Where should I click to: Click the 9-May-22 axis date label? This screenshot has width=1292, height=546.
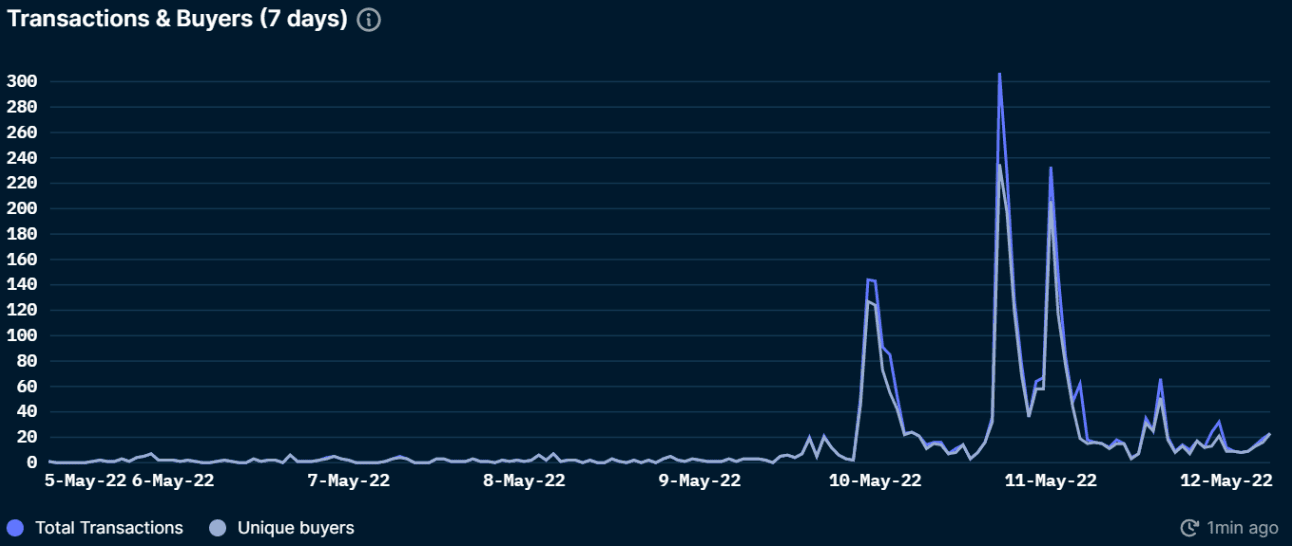[x=700, y=481]
